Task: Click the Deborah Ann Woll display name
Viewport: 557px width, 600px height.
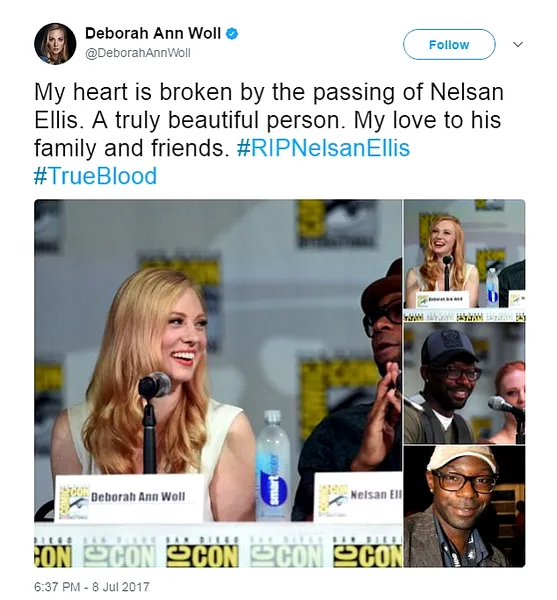Action: (153, 33)
